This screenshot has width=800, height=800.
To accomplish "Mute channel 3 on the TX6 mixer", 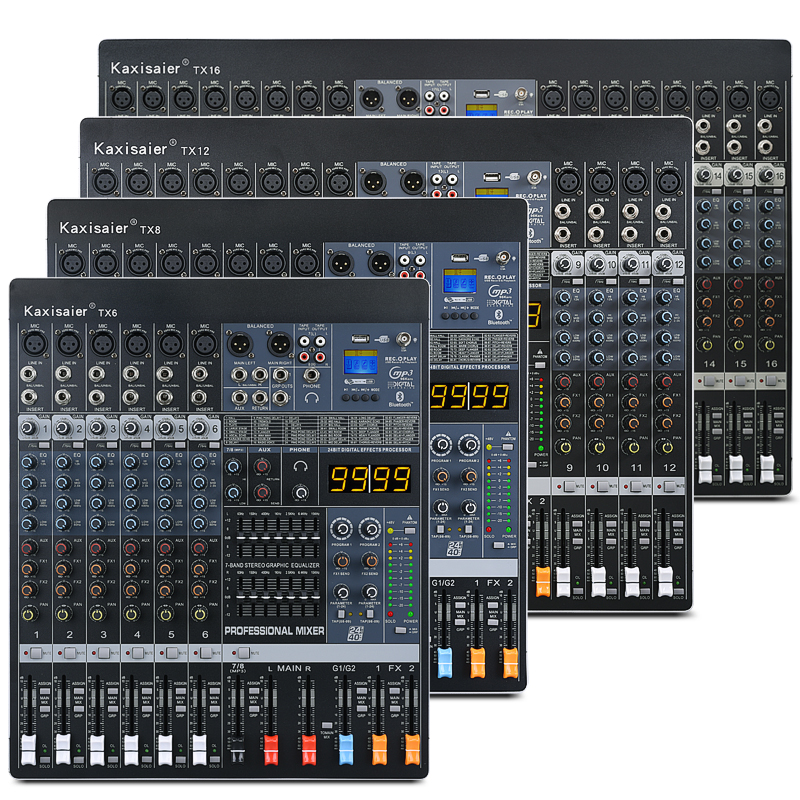I will (104, 653).
